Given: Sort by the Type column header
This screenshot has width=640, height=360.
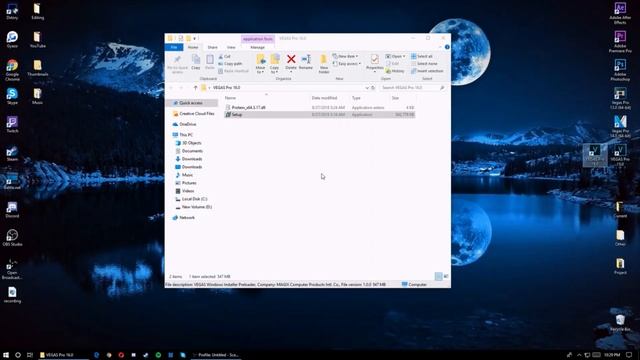Looking at the screenshot, I should [x=356, y=98].
